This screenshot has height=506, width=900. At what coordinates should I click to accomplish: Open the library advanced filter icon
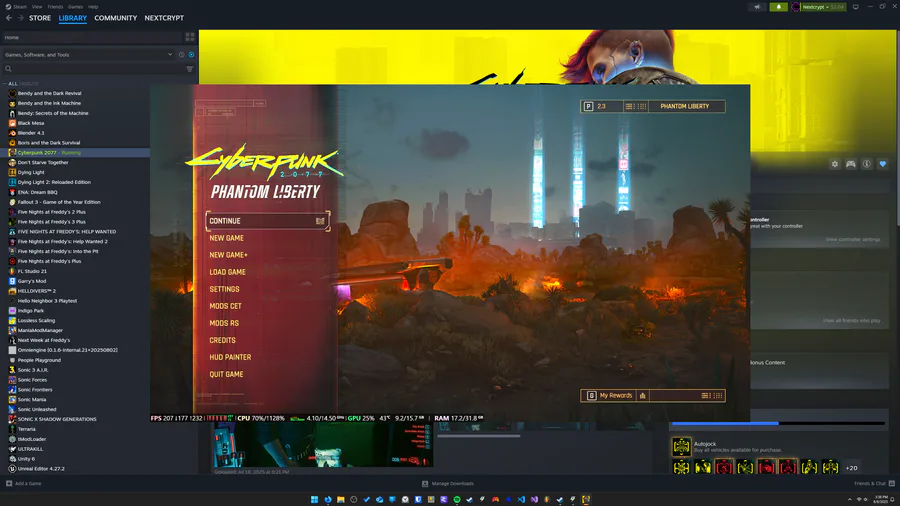[x=189, y=69]
